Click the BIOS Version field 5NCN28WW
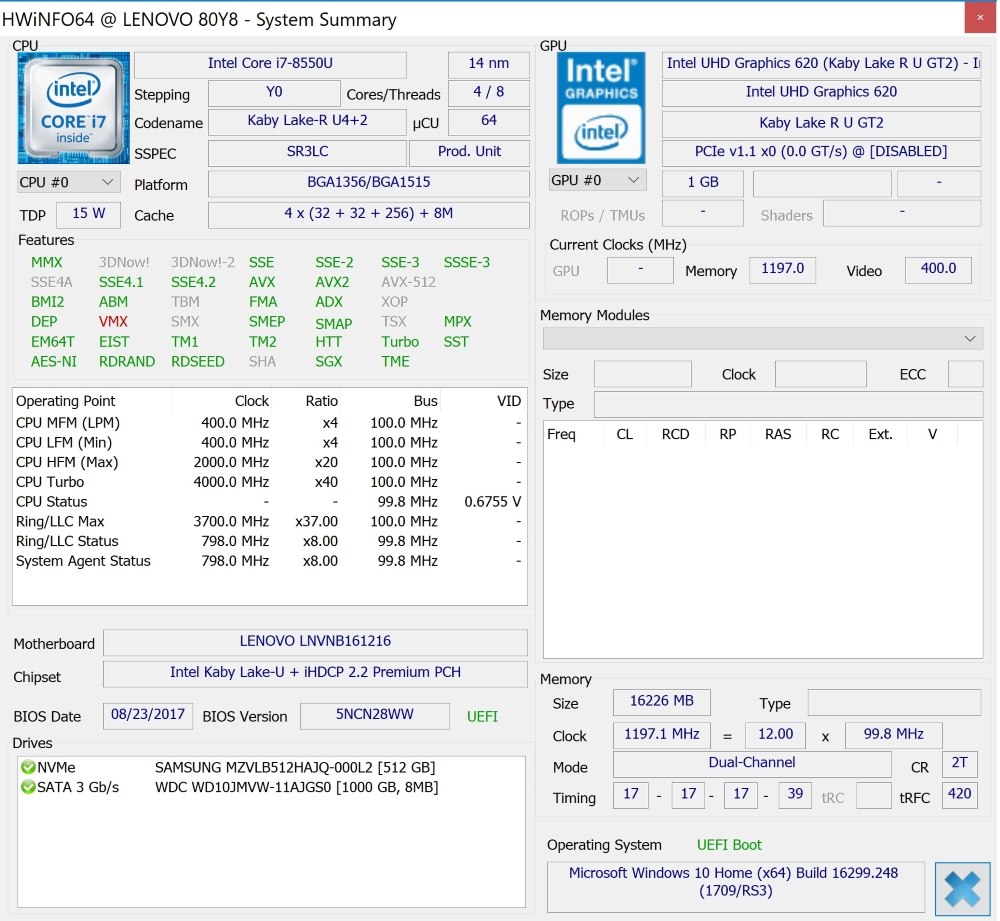This screenshot has height=921, width=1000. coord(374,715)
